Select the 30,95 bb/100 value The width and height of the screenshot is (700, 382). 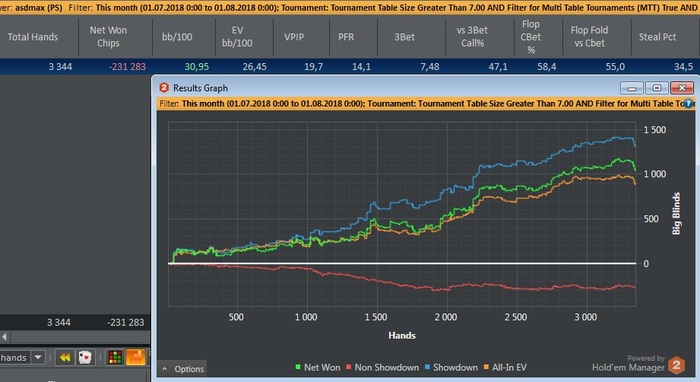click(197, 67)
